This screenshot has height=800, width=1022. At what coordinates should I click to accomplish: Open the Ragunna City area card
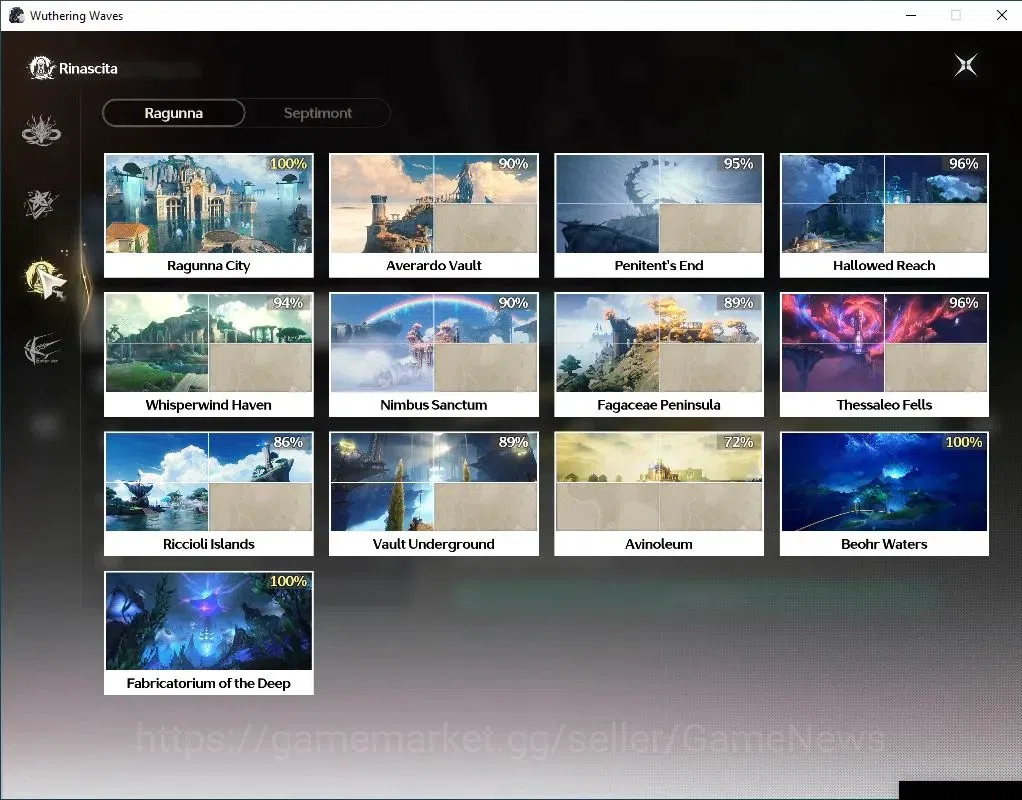[x=209, y=215]
